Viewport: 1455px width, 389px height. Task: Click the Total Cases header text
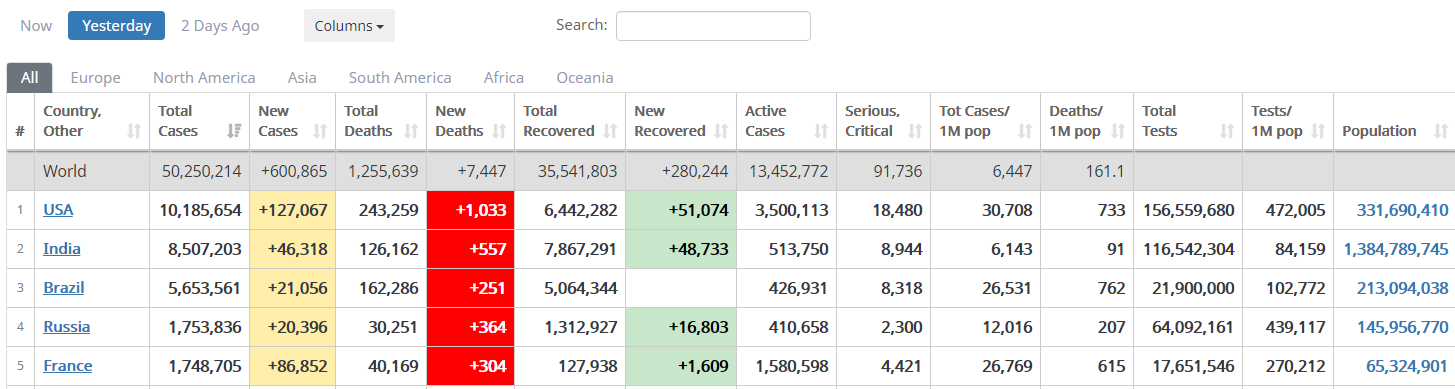178,121
